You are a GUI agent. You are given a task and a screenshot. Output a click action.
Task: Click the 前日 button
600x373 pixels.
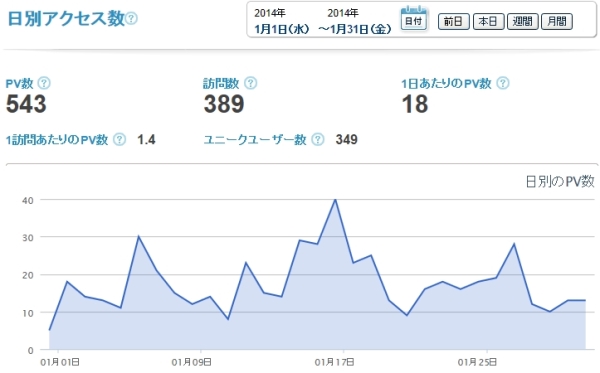click(x=453, y=21)
